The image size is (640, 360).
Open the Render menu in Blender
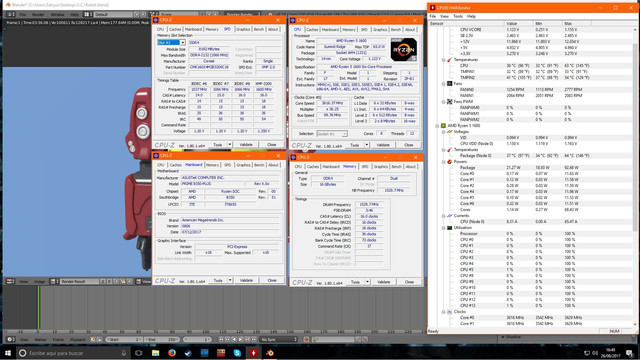point(38,14)
